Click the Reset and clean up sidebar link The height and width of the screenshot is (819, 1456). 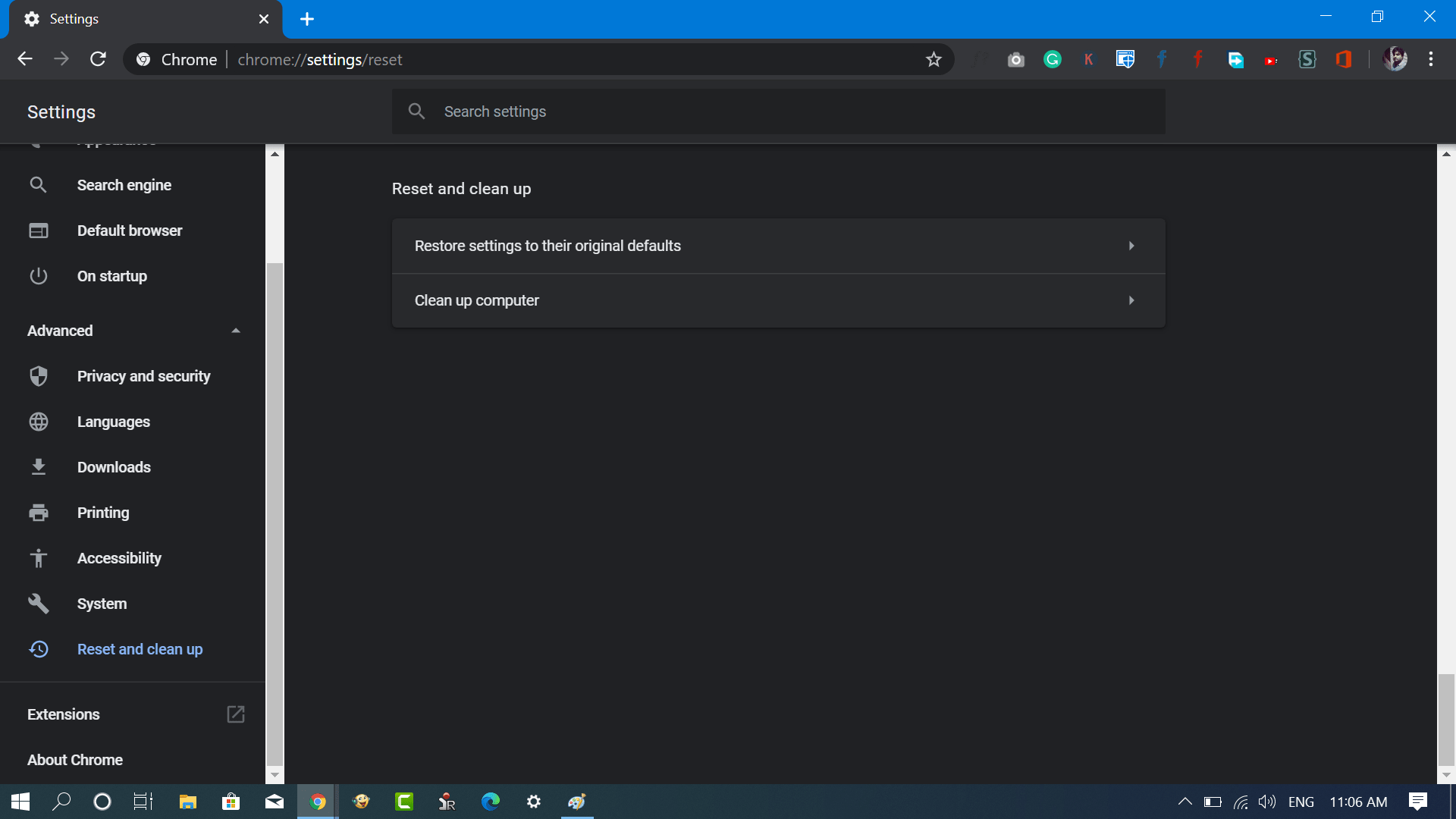pos(140,648)
